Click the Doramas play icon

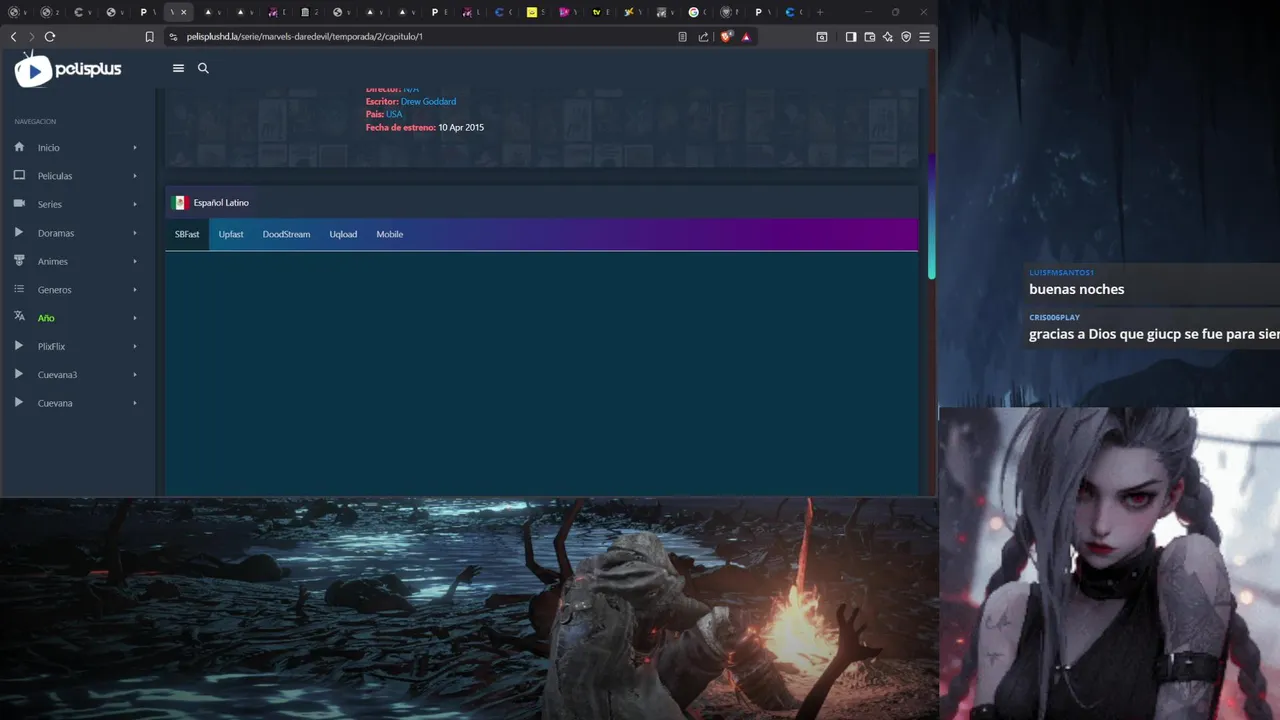[19, 232]
